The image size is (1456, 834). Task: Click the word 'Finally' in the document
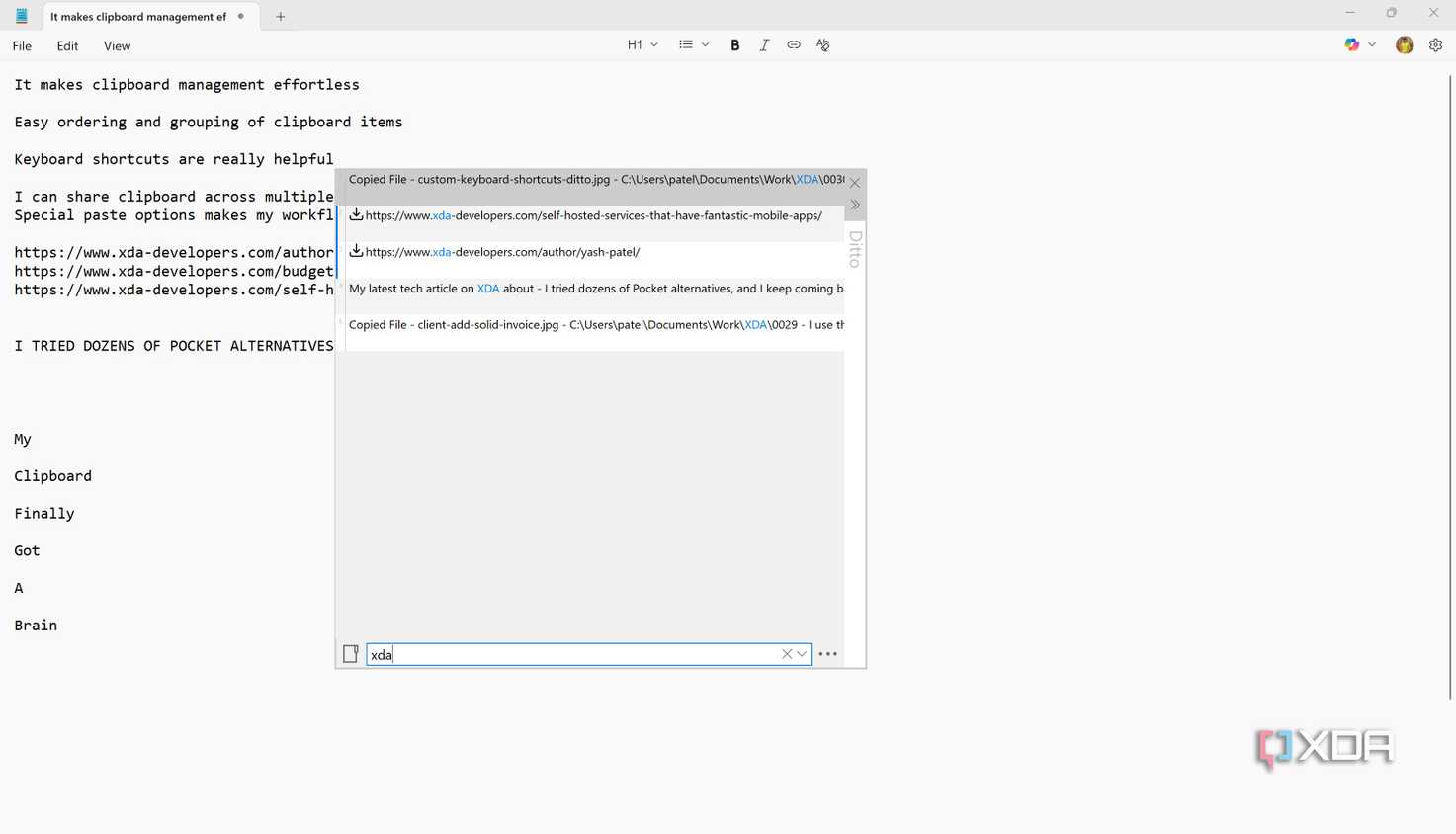click(x=44, y=514)
